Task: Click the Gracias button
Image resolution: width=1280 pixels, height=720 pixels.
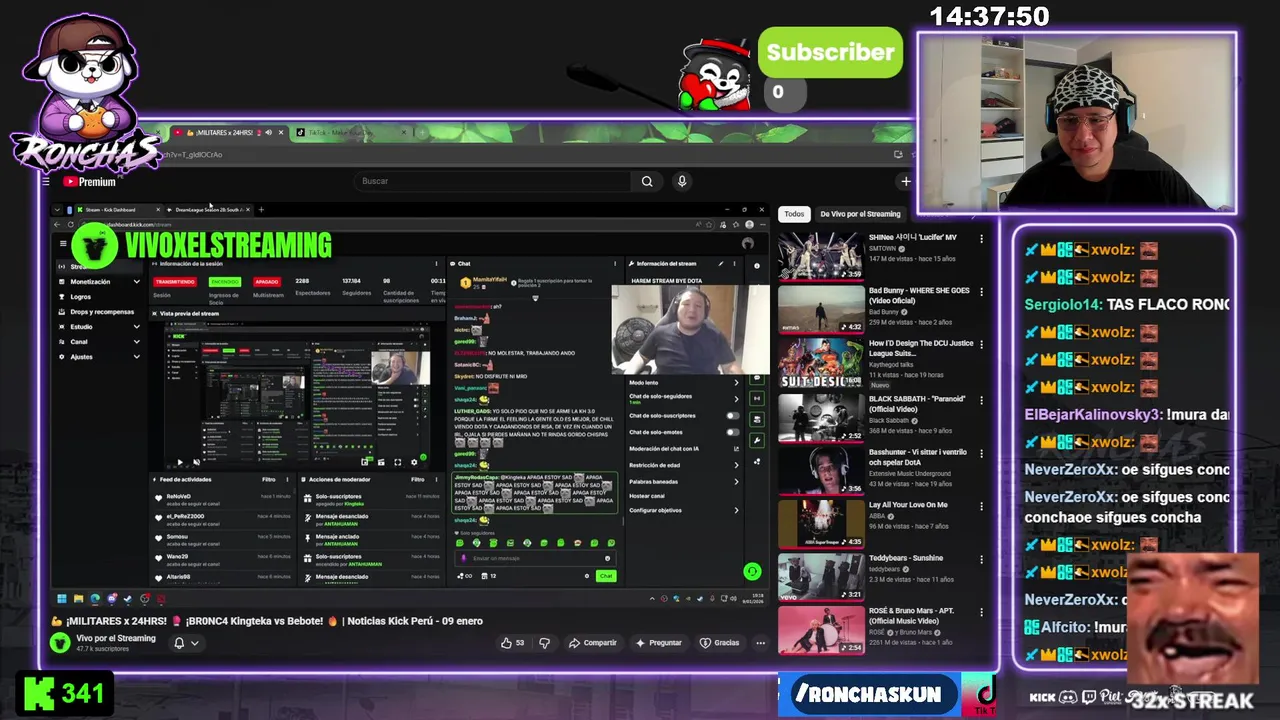Action: point(720,643)
